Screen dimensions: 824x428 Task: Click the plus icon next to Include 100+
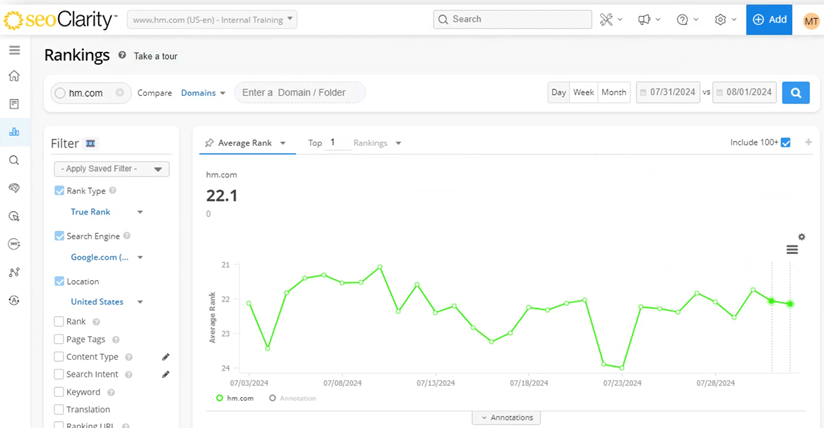click(x=808, y=142)
